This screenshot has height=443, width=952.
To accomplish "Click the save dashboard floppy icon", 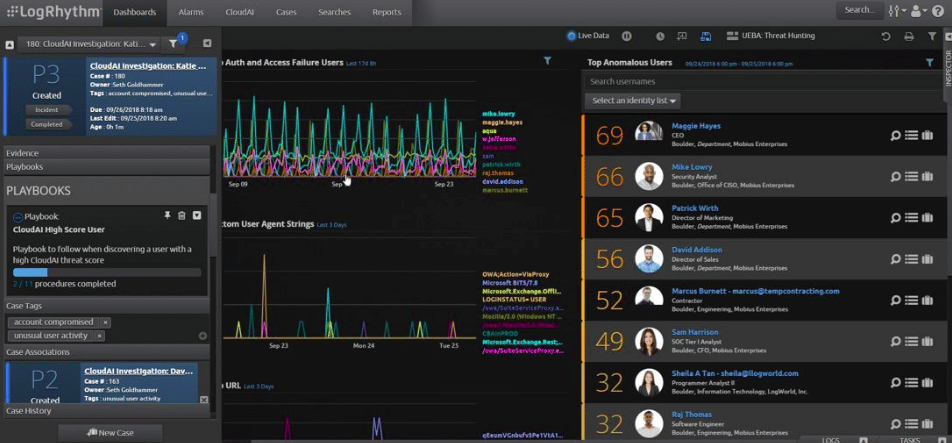I will 706,36.
